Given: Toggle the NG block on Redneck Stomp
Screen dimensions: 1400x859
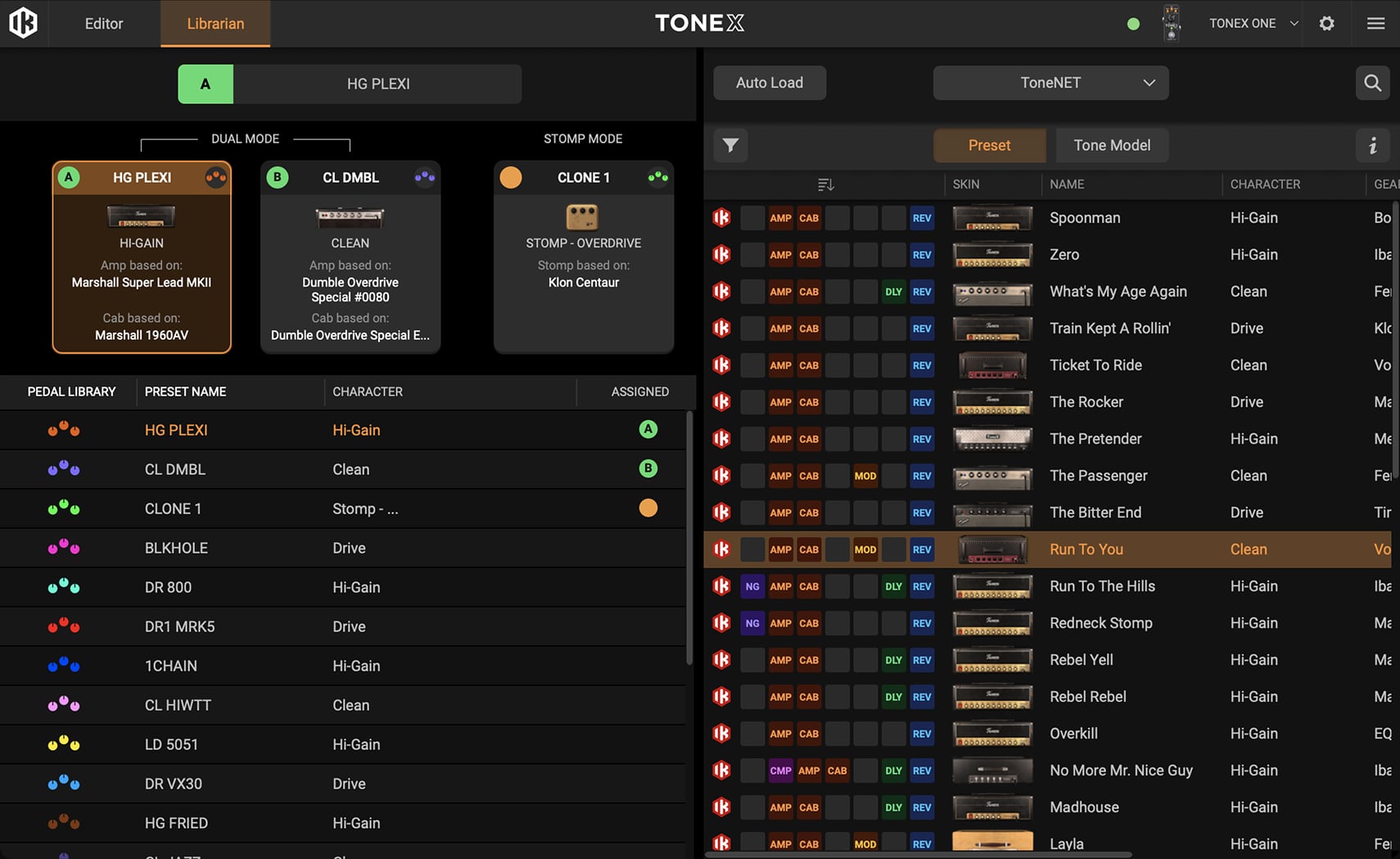Looking at the screenshot, I should pyautogui.click(x=752, y=623).
